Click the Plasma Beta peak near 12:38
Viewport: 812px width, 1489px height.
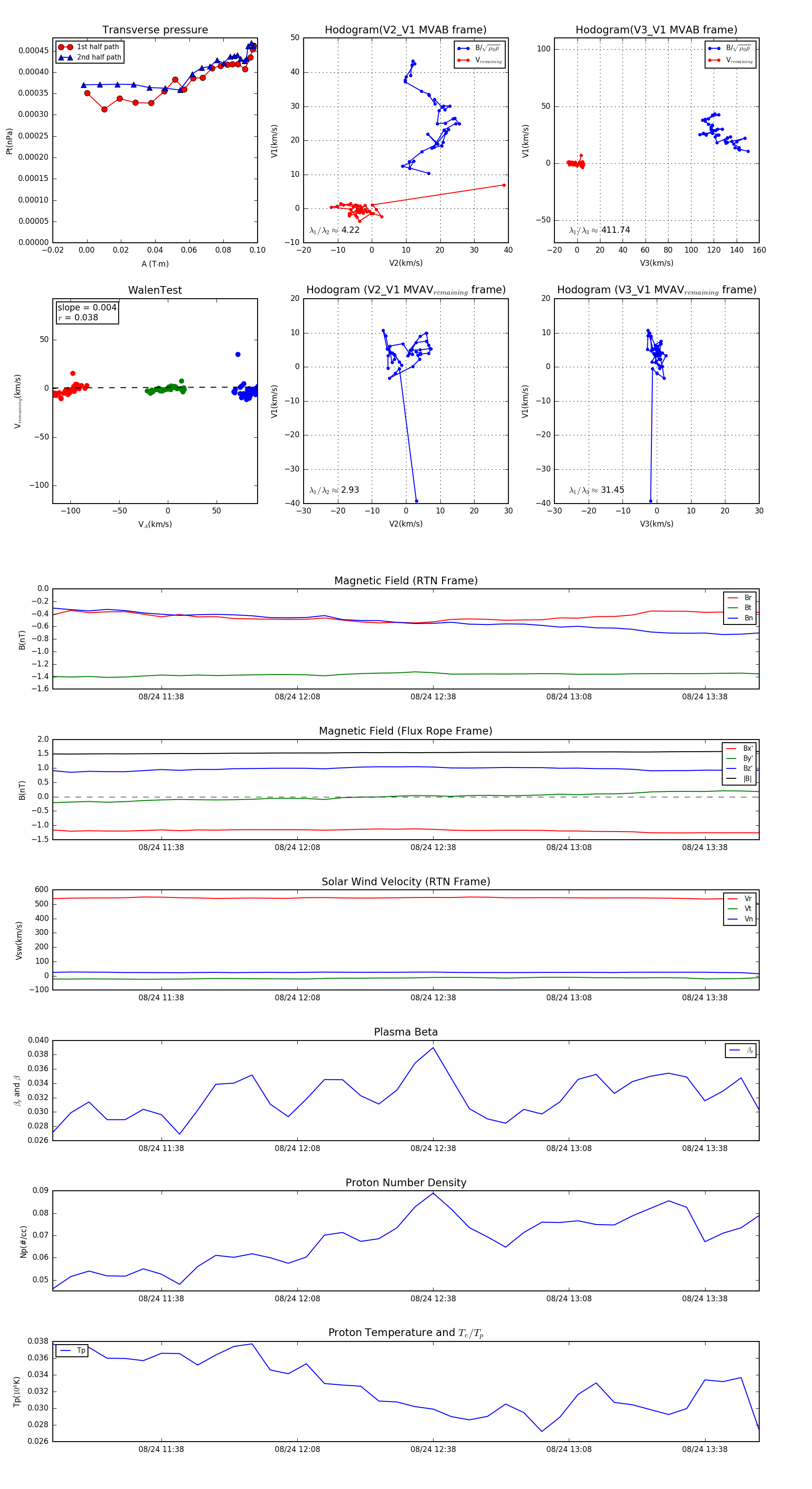433,1048
